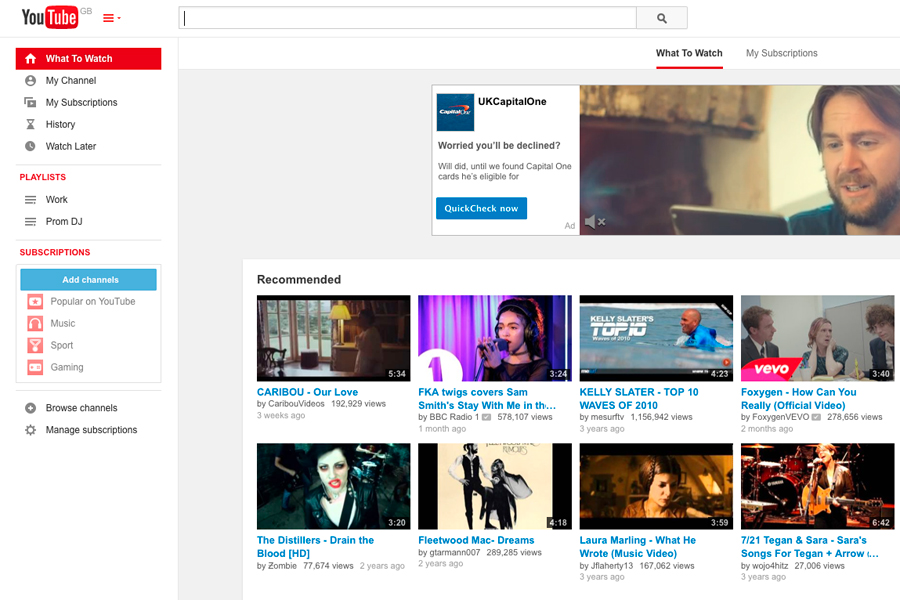Click the History hourglass icon
Screen dimensions: 900x600
[x=30, y=124]
